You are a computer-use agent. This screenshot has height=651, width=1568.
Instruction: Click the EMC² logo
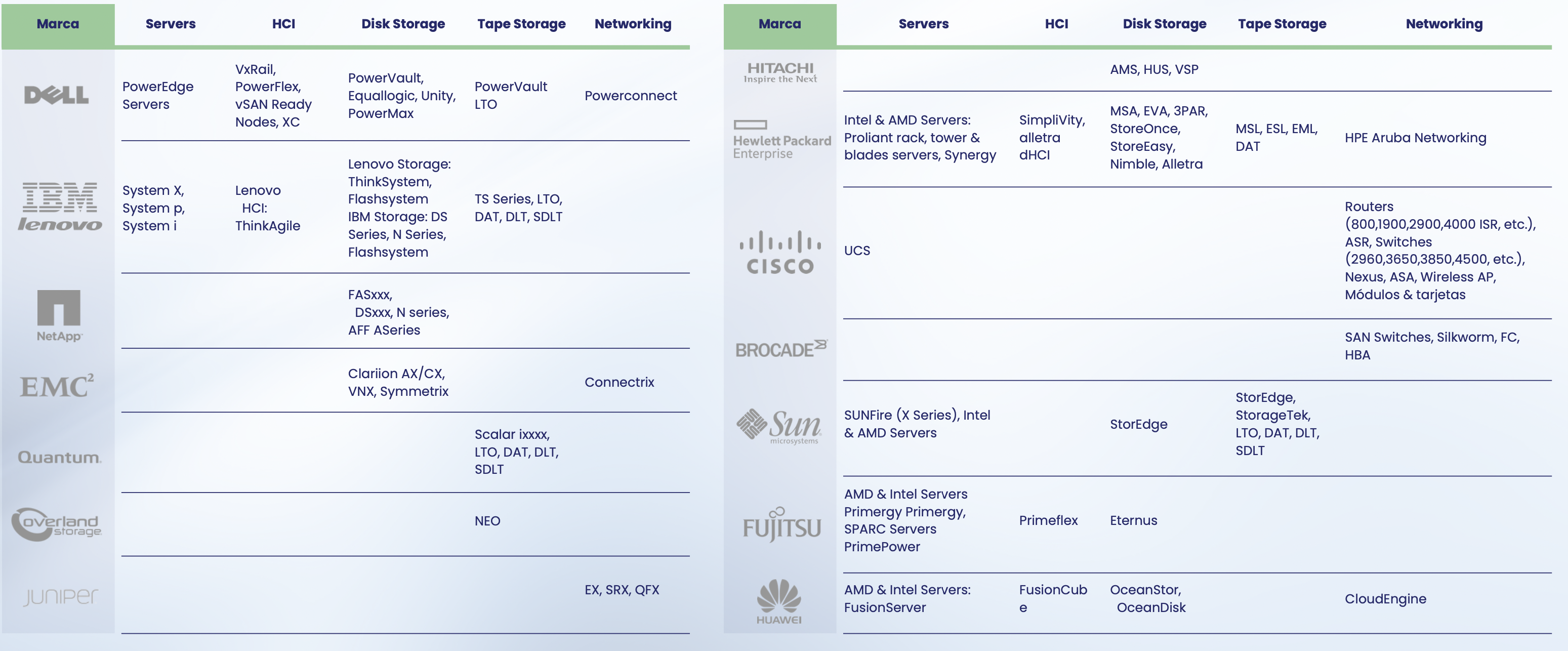point(57,386)
